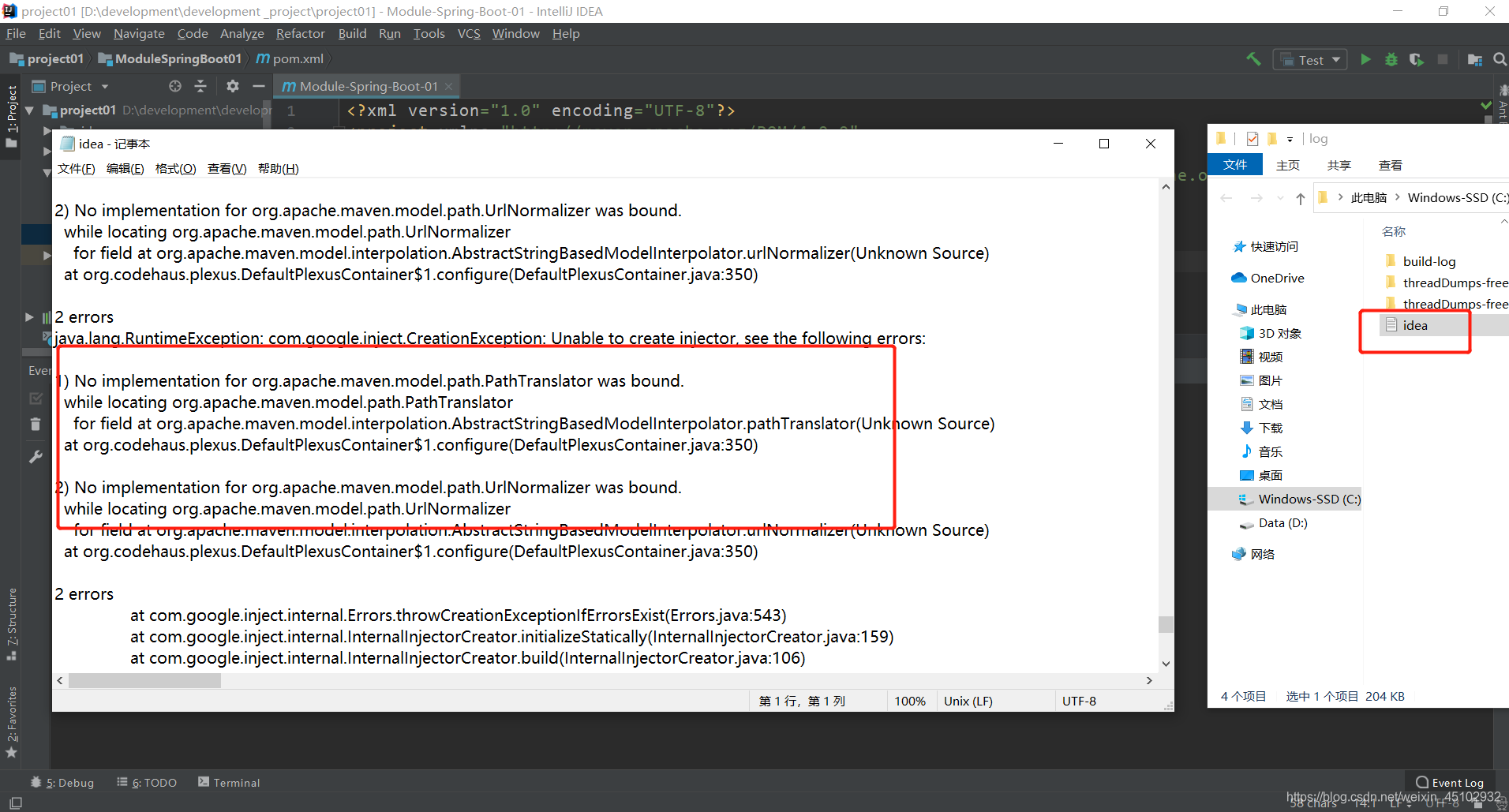The image size is (1509, 812).
Task: Click Notepad scroll-right arrow
Action: 1149,680
